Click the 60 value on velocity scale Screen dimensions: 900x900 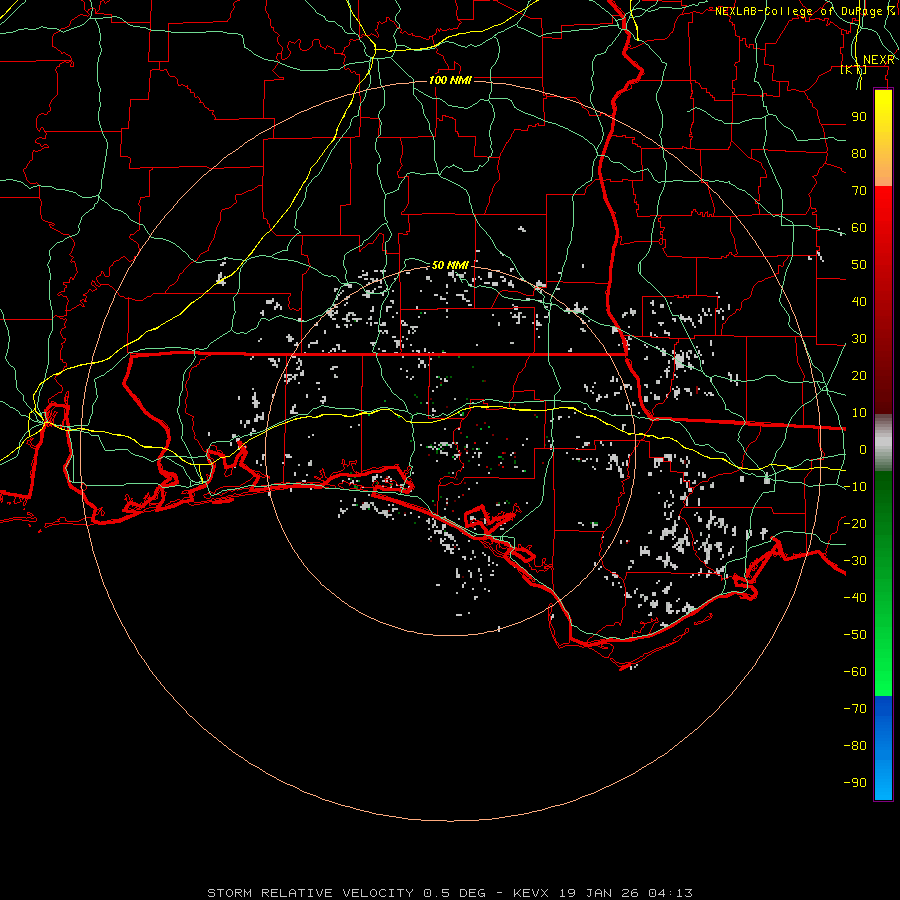[x=859, y=228]
